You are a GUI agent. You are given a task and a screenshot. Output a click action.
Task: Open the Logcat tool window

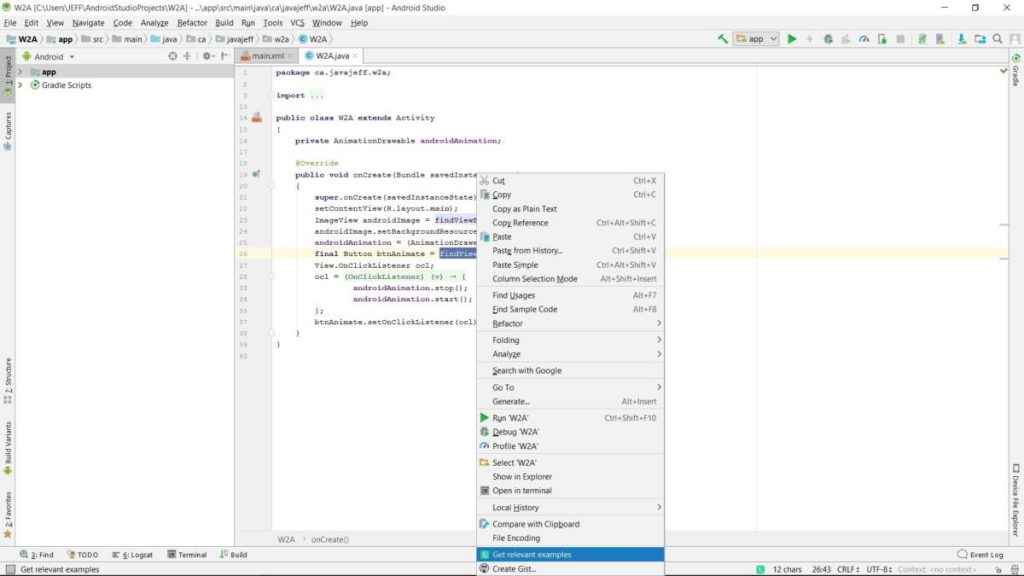[133, 554]
